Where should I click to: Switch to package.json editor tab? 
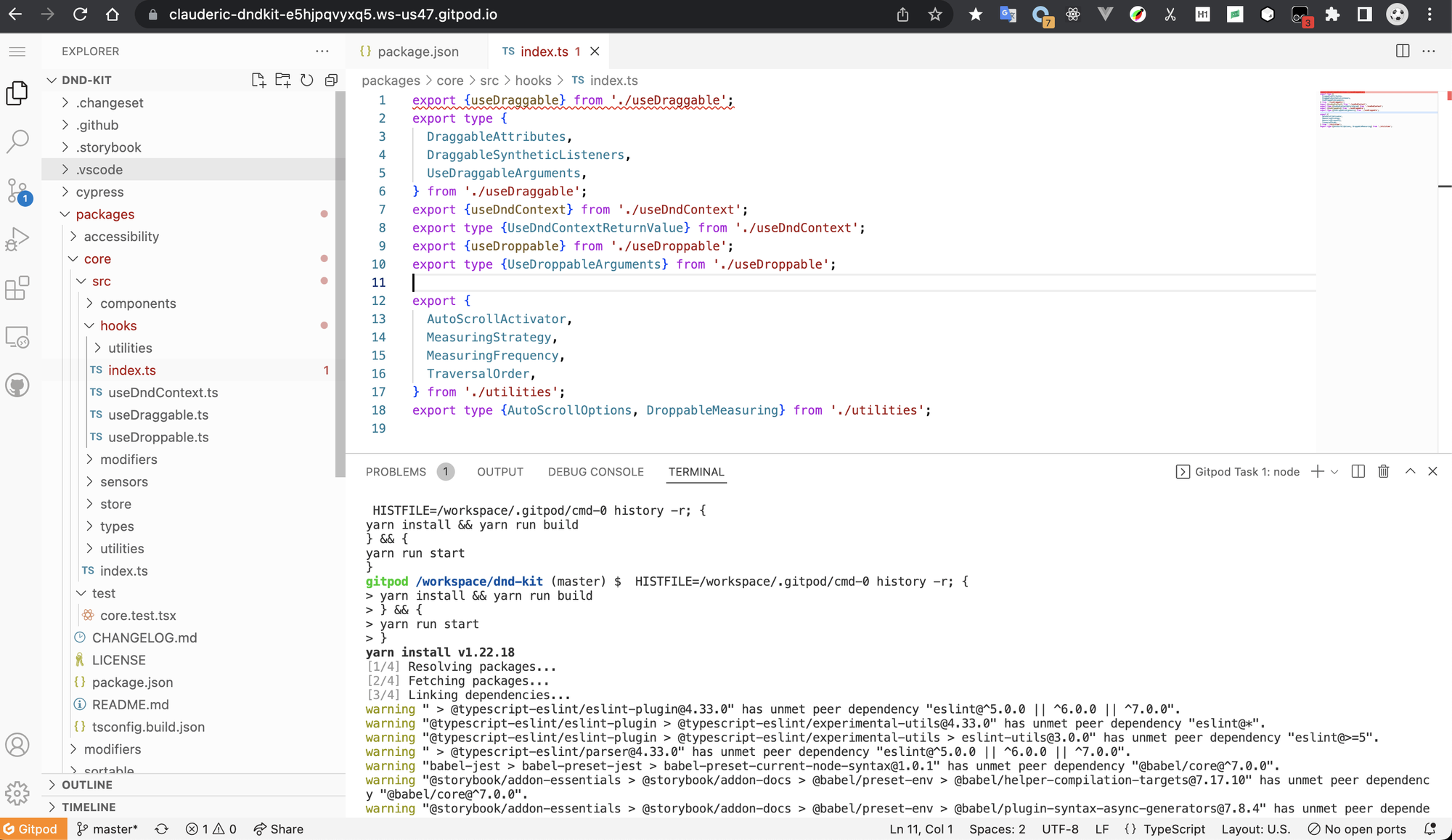418,52
